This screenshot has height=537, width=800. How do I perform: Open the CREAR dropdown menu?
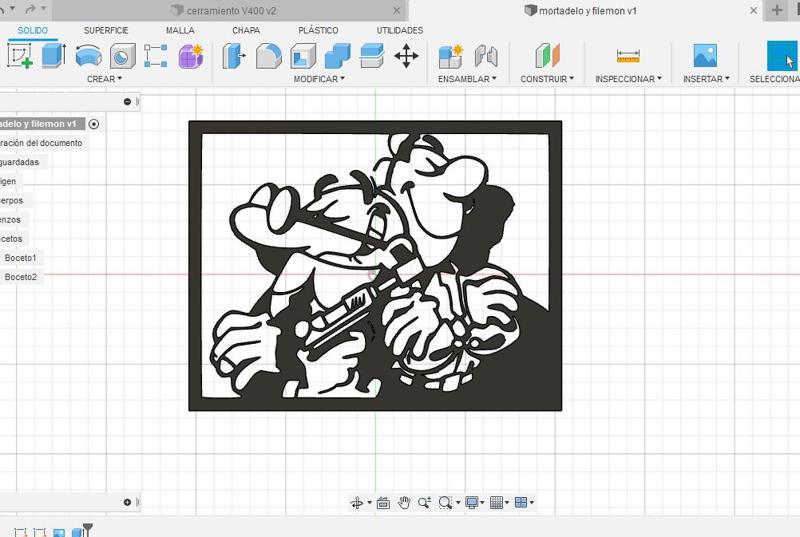[104, 79]
